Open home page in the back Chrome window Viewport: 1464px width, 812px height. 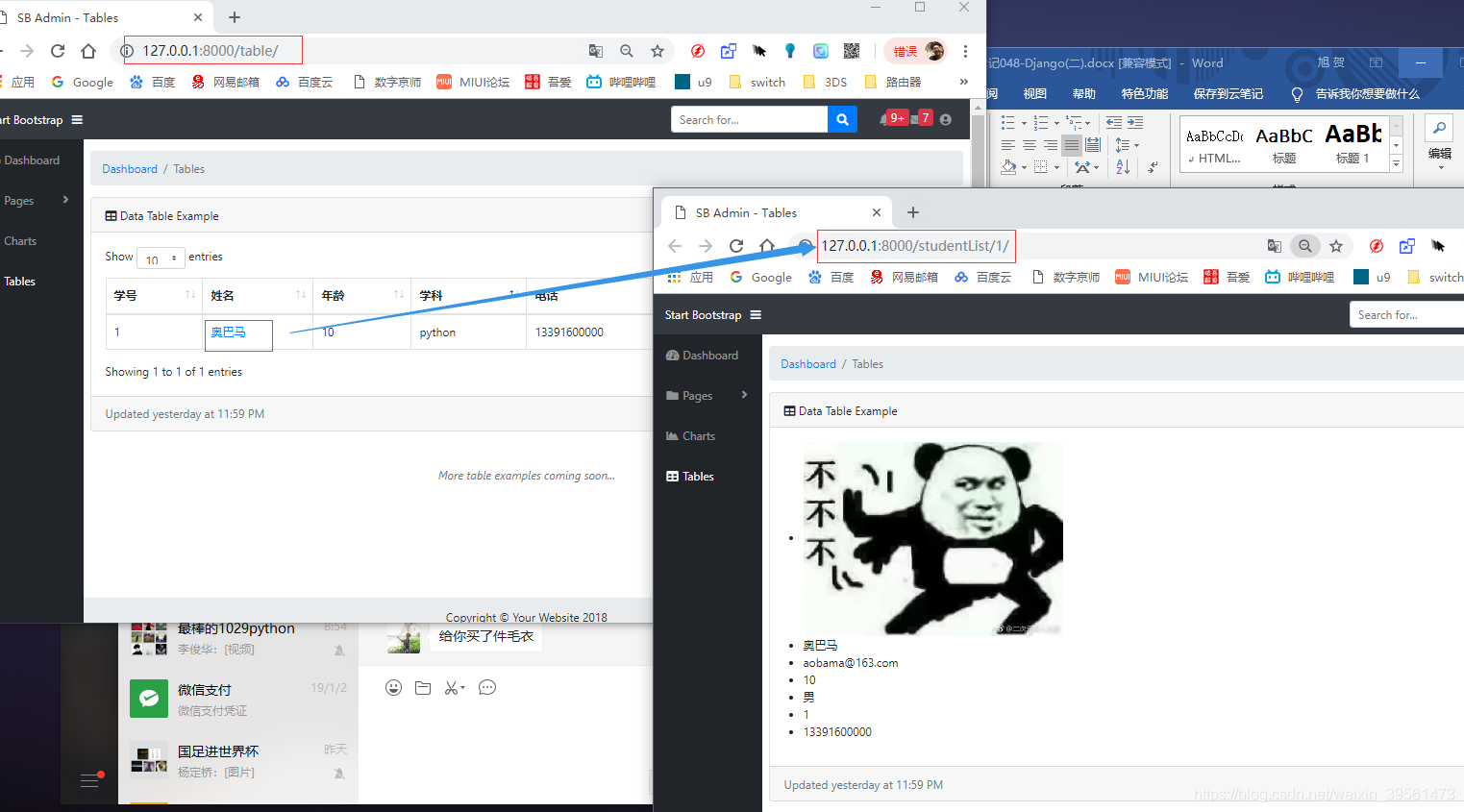coord(88,51)
